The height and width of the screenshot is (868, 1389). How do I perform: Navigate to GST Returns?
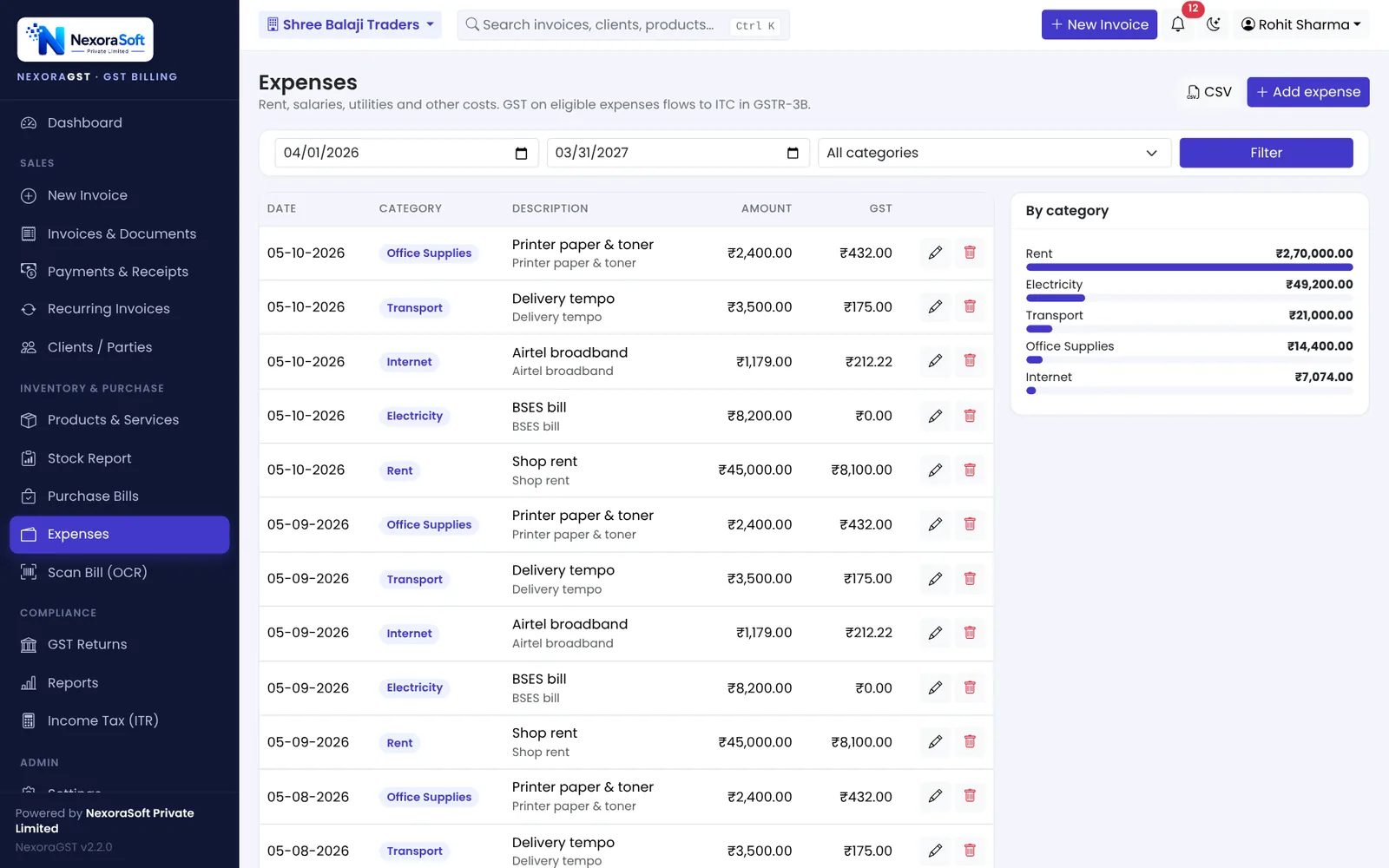click(x=120, y=644)
